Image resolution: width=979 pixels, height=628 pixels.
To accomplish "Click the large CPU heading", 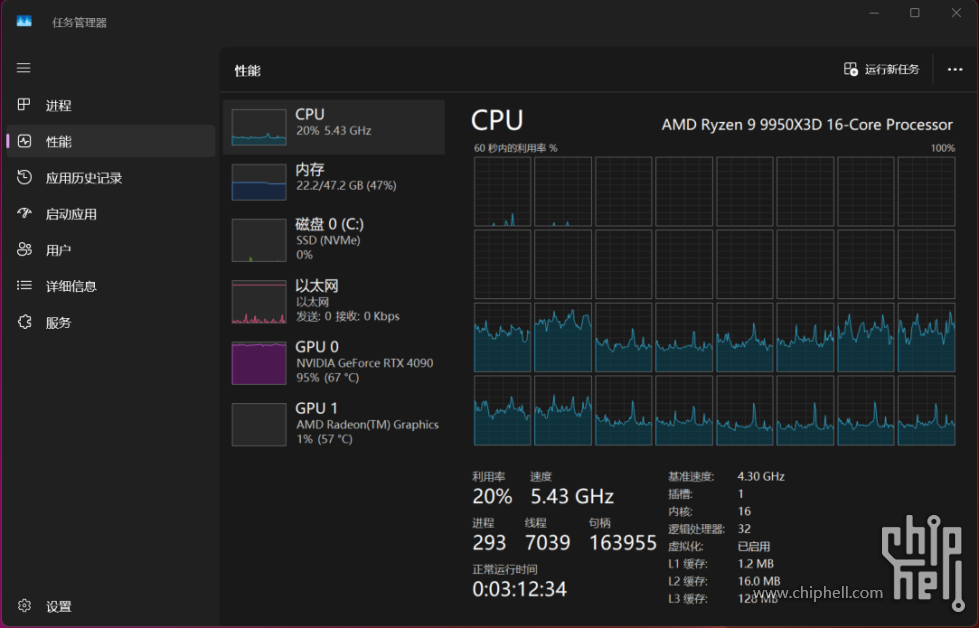I will click(x=497, y=120).
